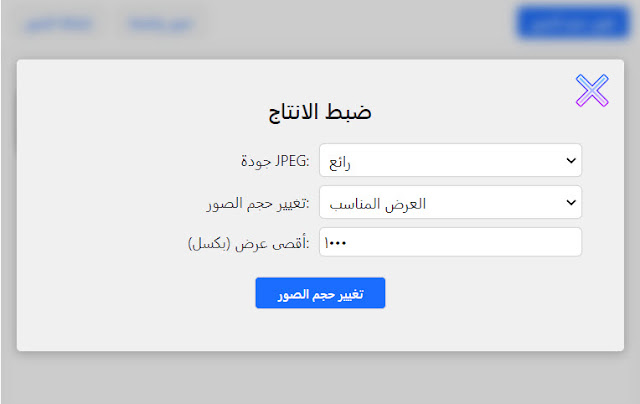Click the blurred blue button behind the dialog

(x=573, y=23)
